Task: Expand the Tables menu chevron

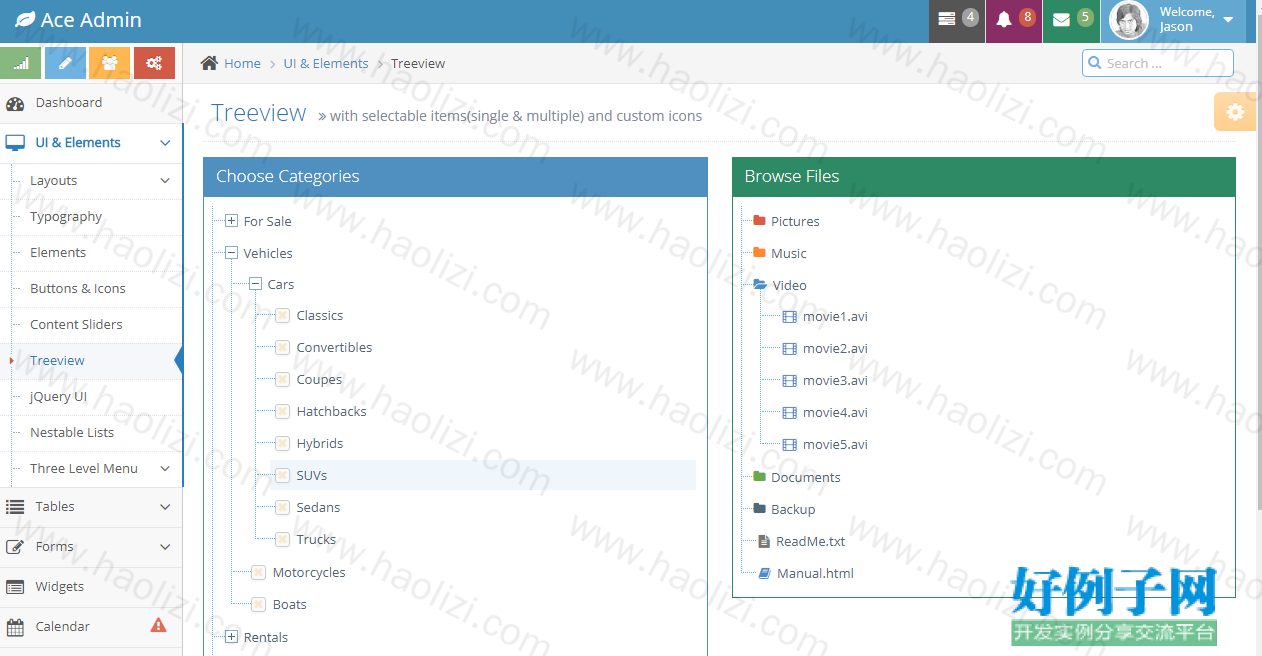Action: 165,507
